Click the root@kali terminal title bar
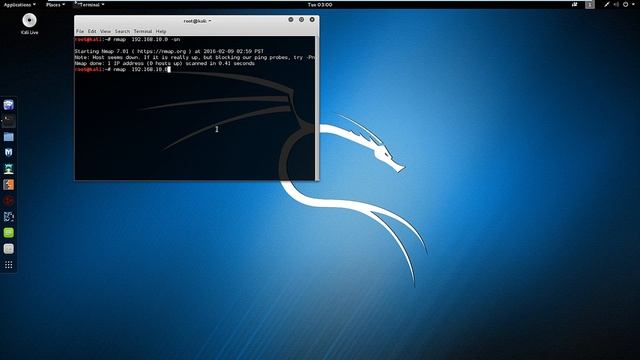 point(197,21)
